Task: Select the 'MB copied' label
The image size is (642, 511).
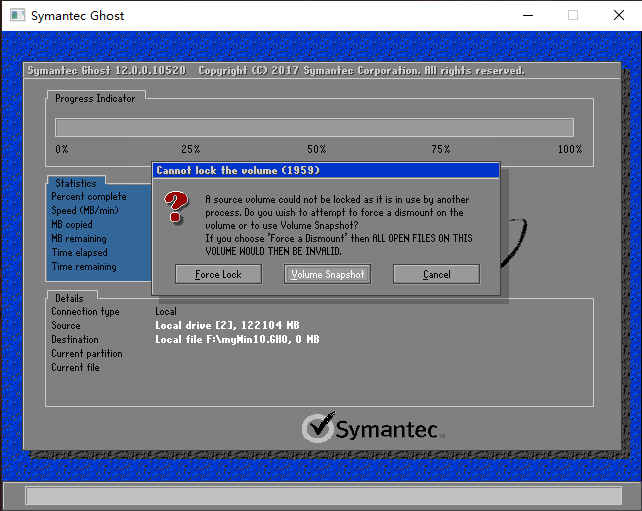Action: (x=72, y=224)
